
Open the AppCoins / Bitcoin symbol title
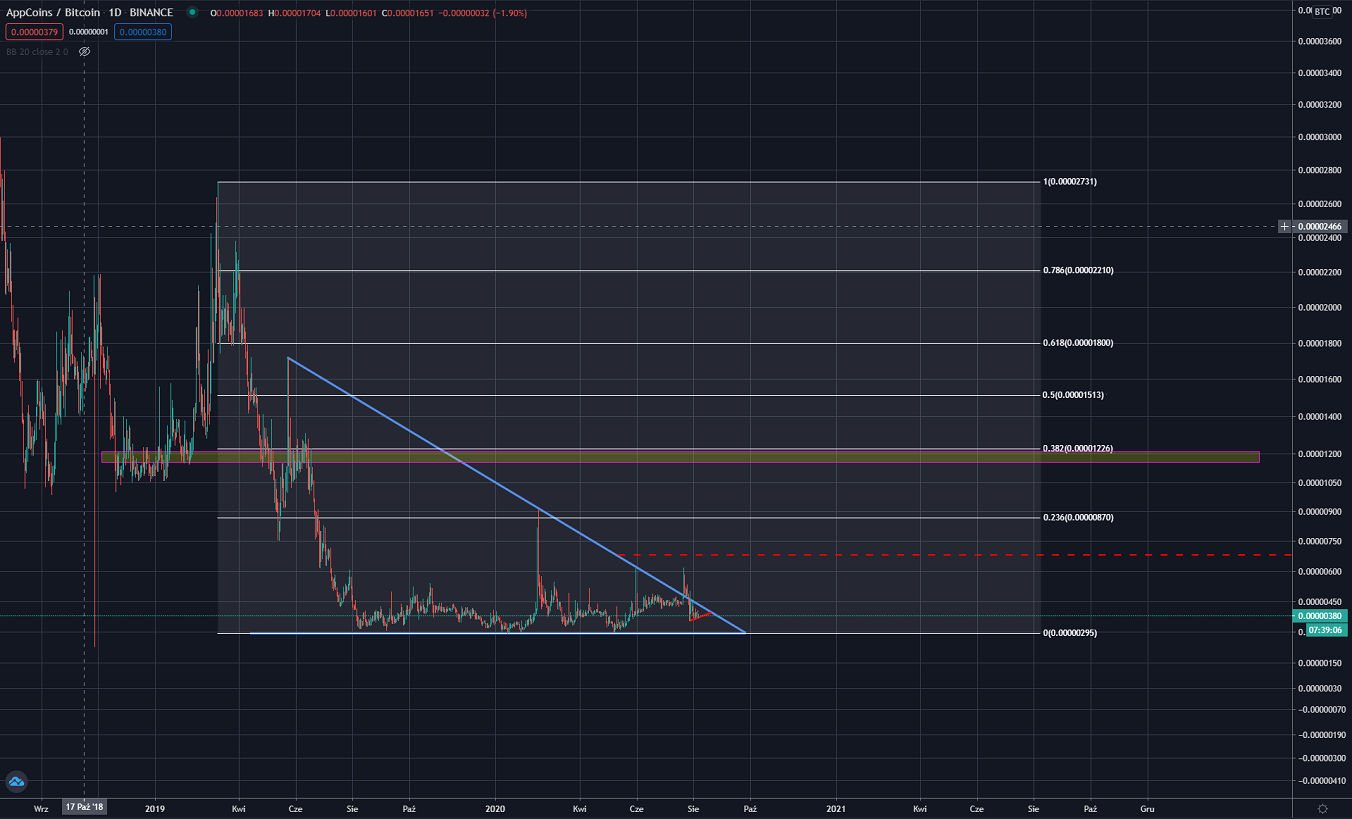point(53,13)
